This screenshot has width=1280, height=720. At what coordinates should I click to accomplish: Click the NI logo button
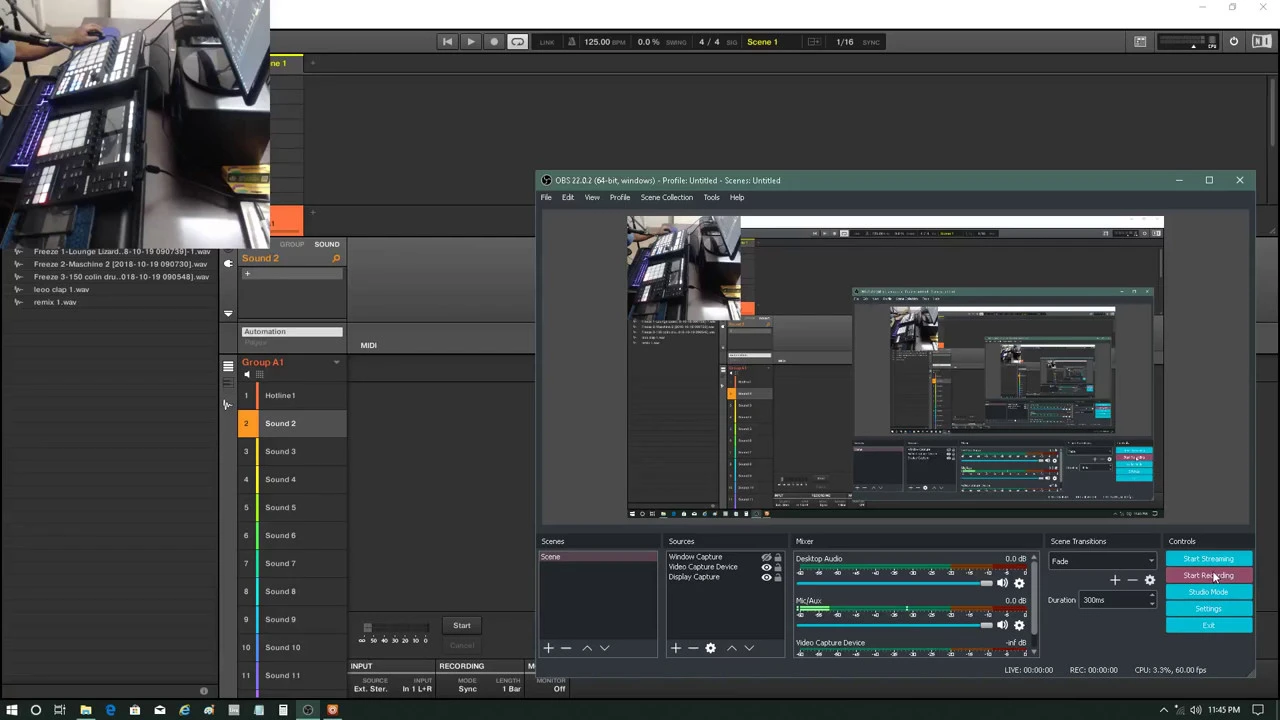pos(1262,42)
